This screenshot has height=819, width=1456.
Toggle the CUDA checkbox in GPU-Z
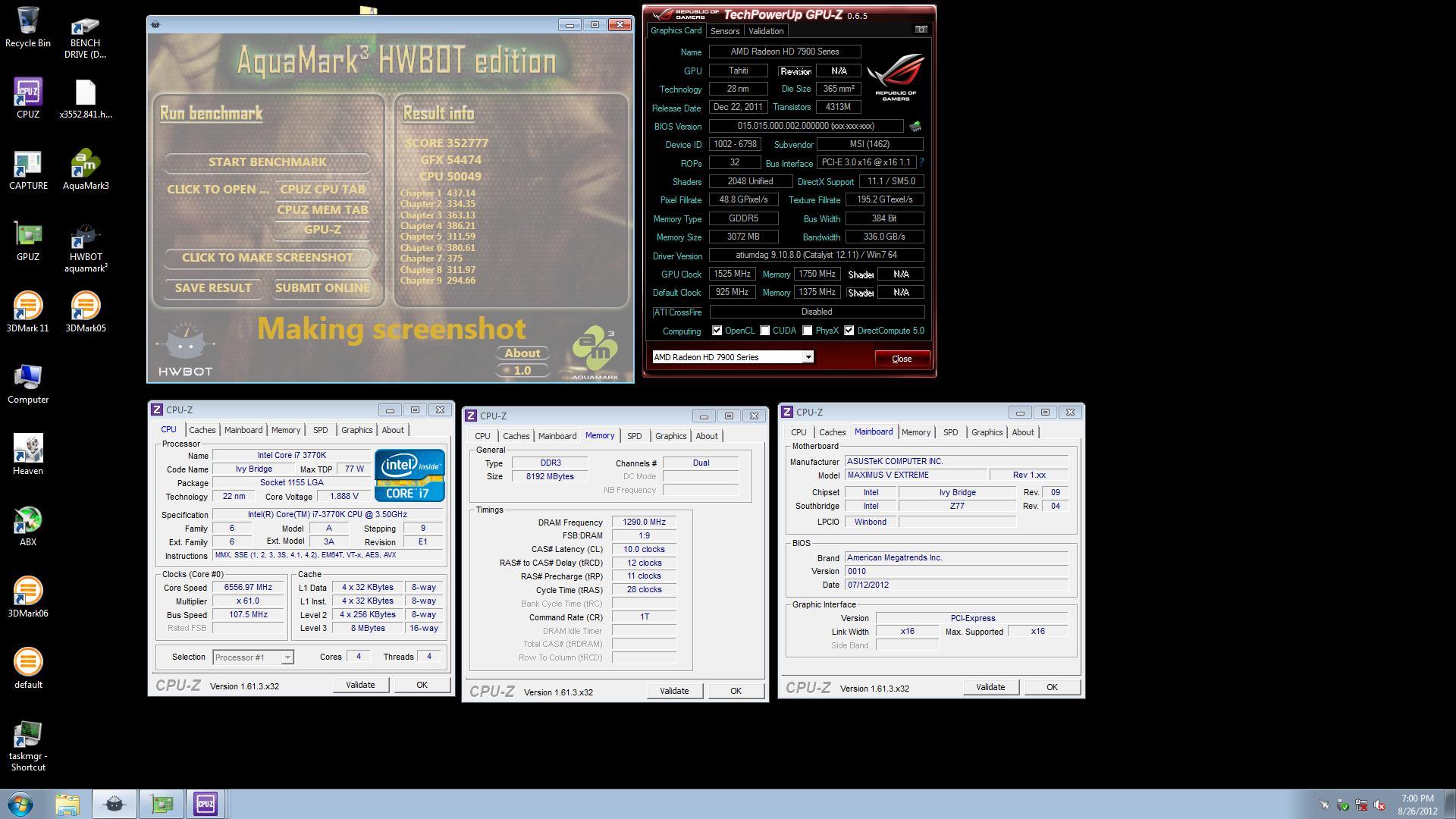coord(764,331)
